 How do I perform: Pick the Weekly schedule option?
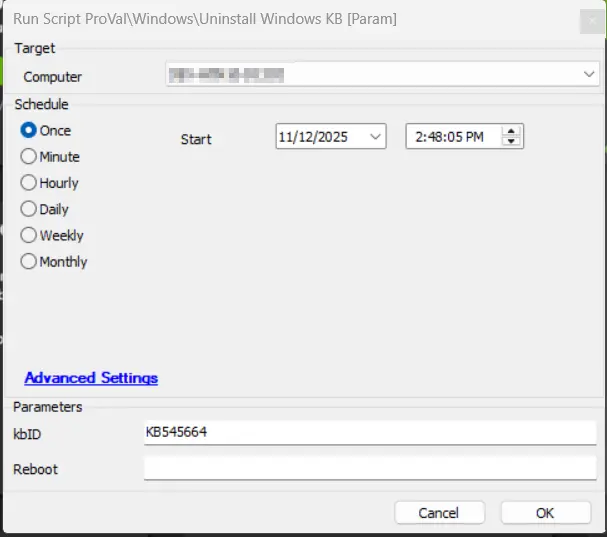[x=29, y=236]
